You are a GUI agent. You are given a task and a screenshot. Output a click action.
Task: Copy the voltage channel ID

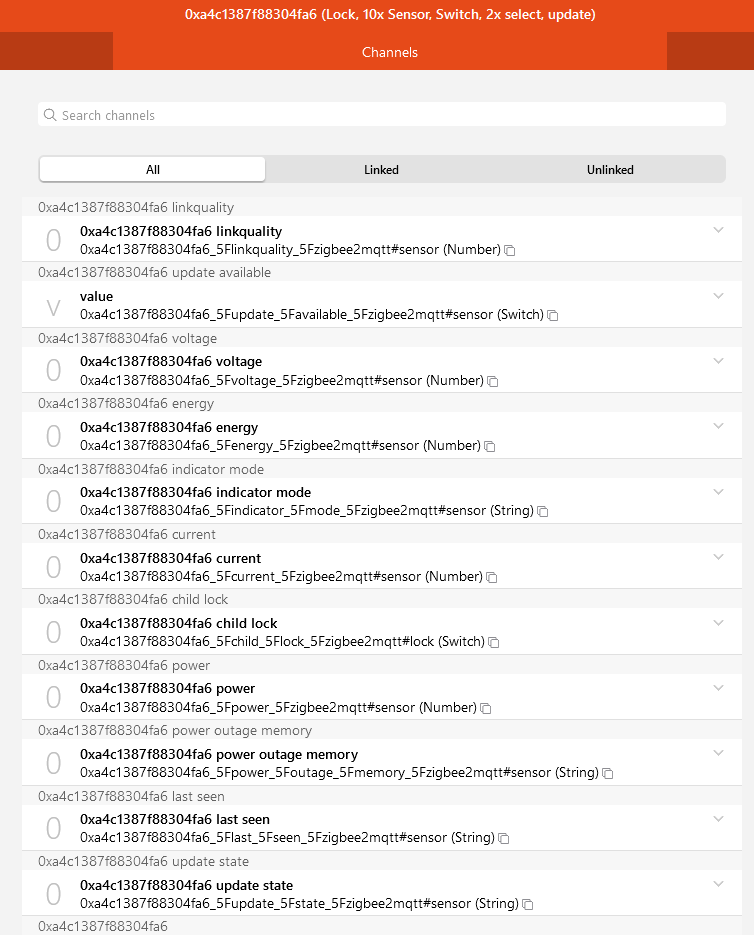(x=491, y=381)
